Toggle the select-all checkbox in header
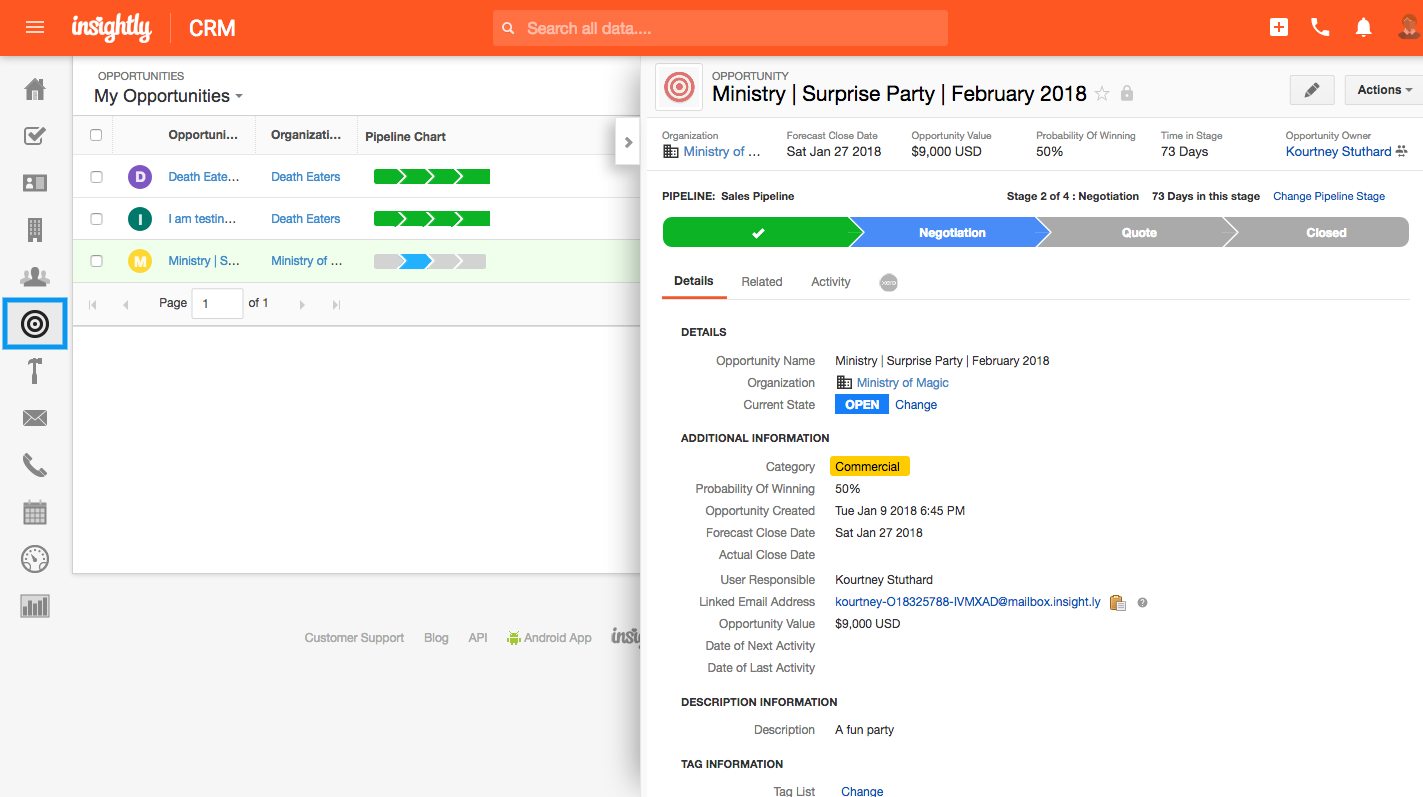Viewport: 1423px width, 797px height. click(96, 135)
